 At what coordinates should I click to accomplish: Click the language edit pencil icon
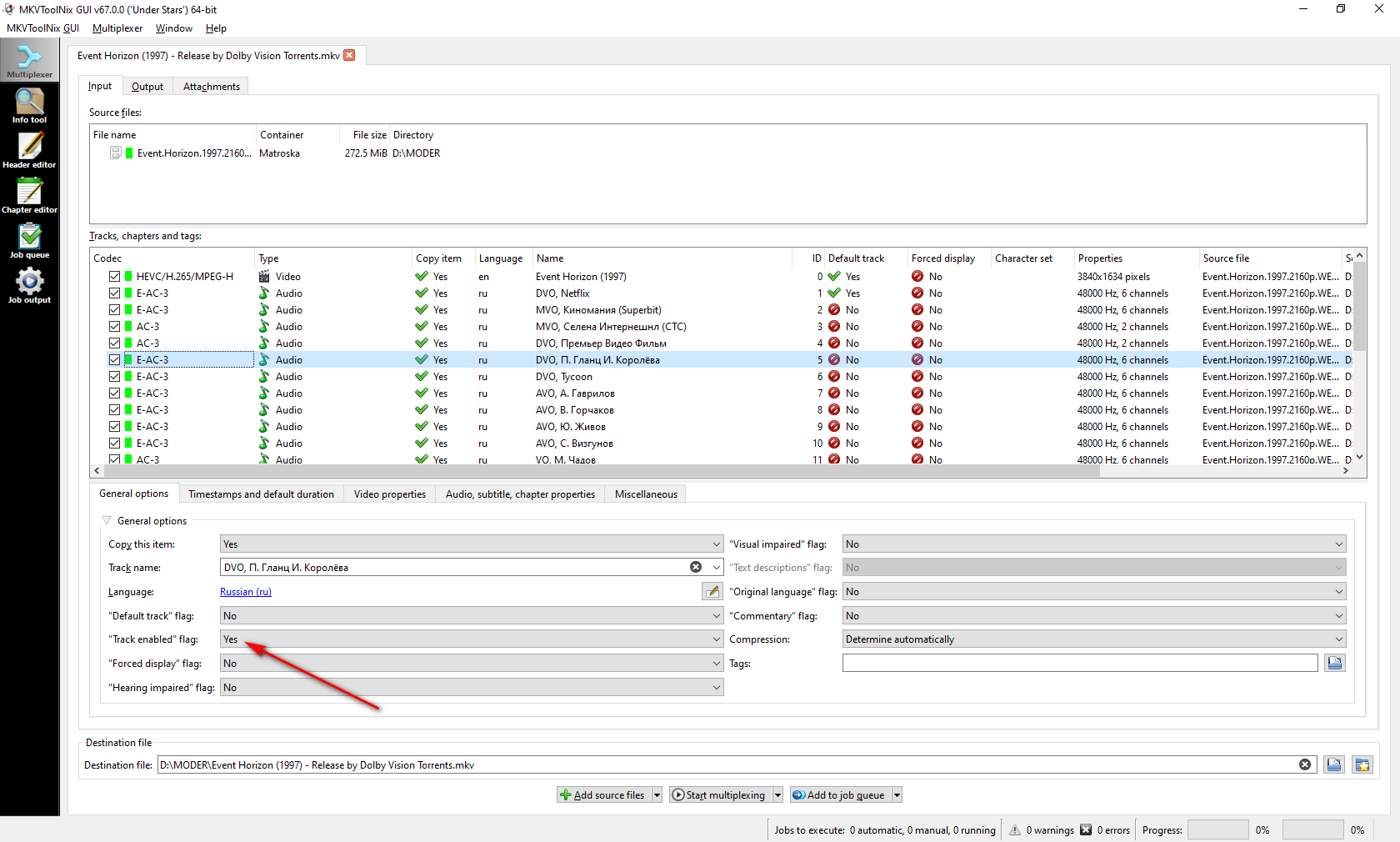click(712, 591)
